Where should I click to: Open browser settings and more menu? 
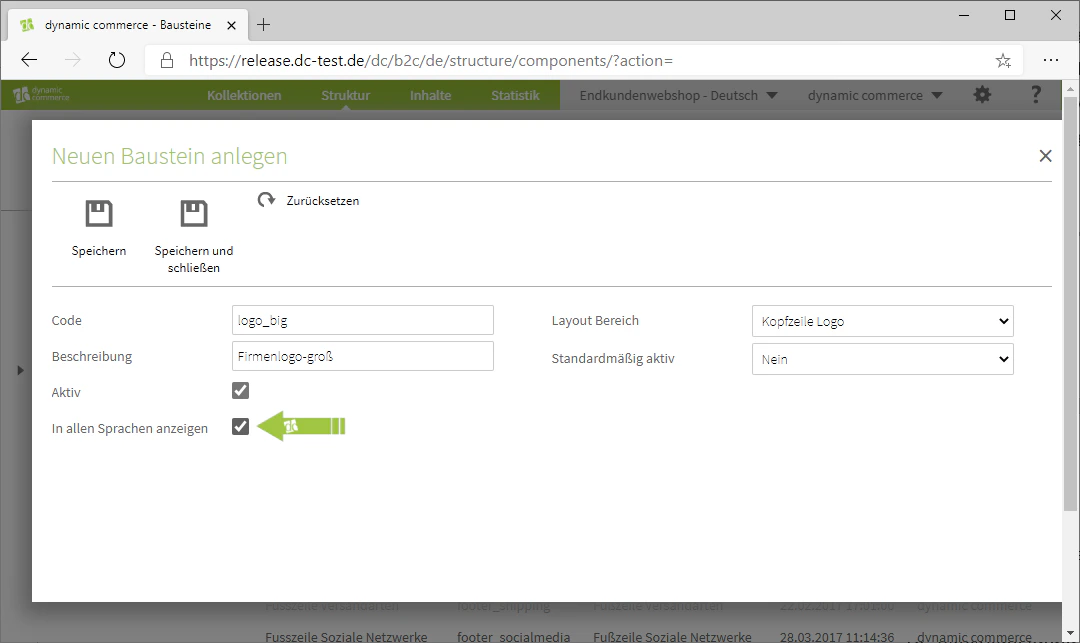(1050, 60)
